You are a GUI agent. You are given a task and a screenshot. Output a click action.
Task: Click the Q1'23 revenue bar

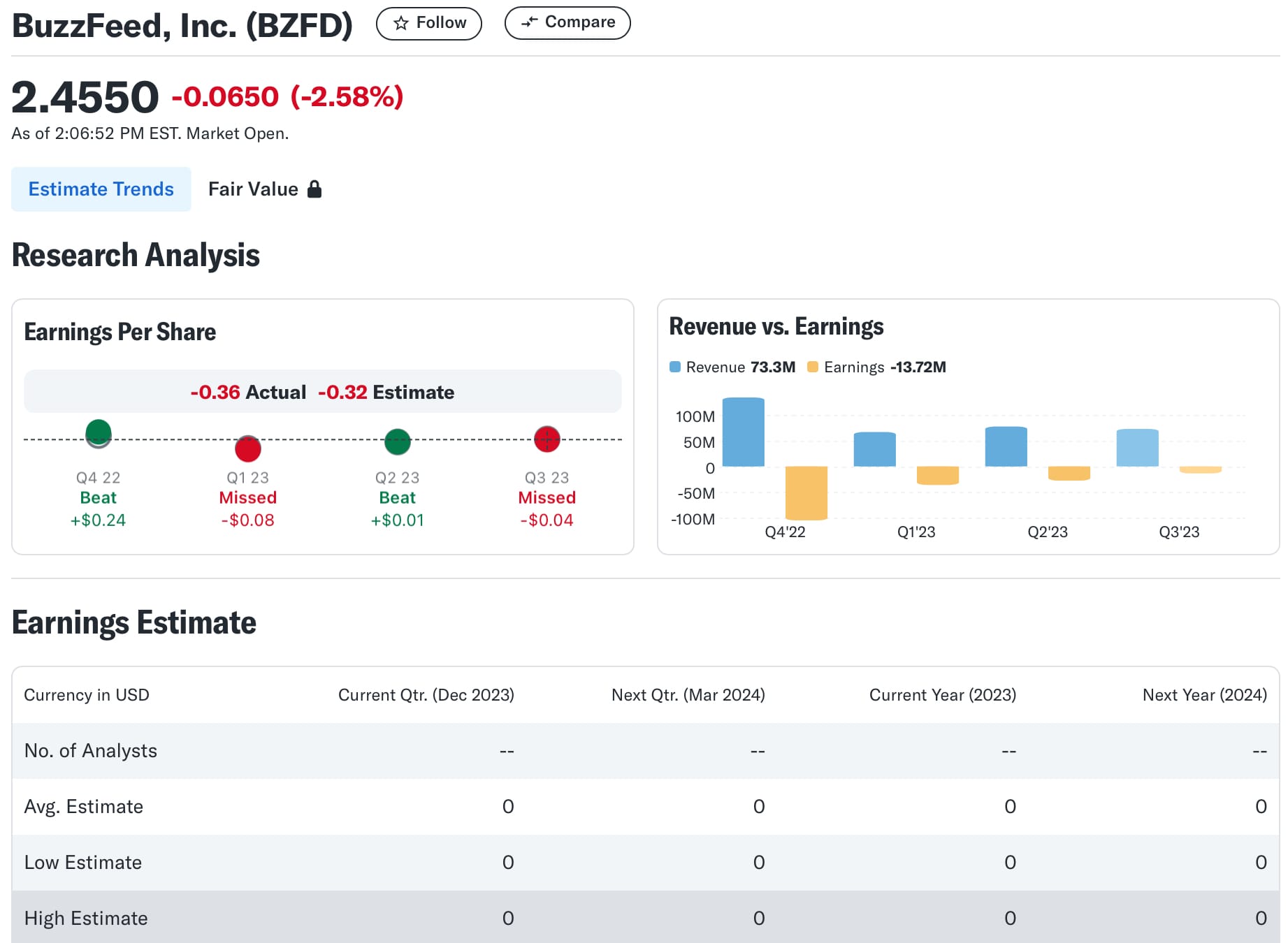[x=875, y=449]
